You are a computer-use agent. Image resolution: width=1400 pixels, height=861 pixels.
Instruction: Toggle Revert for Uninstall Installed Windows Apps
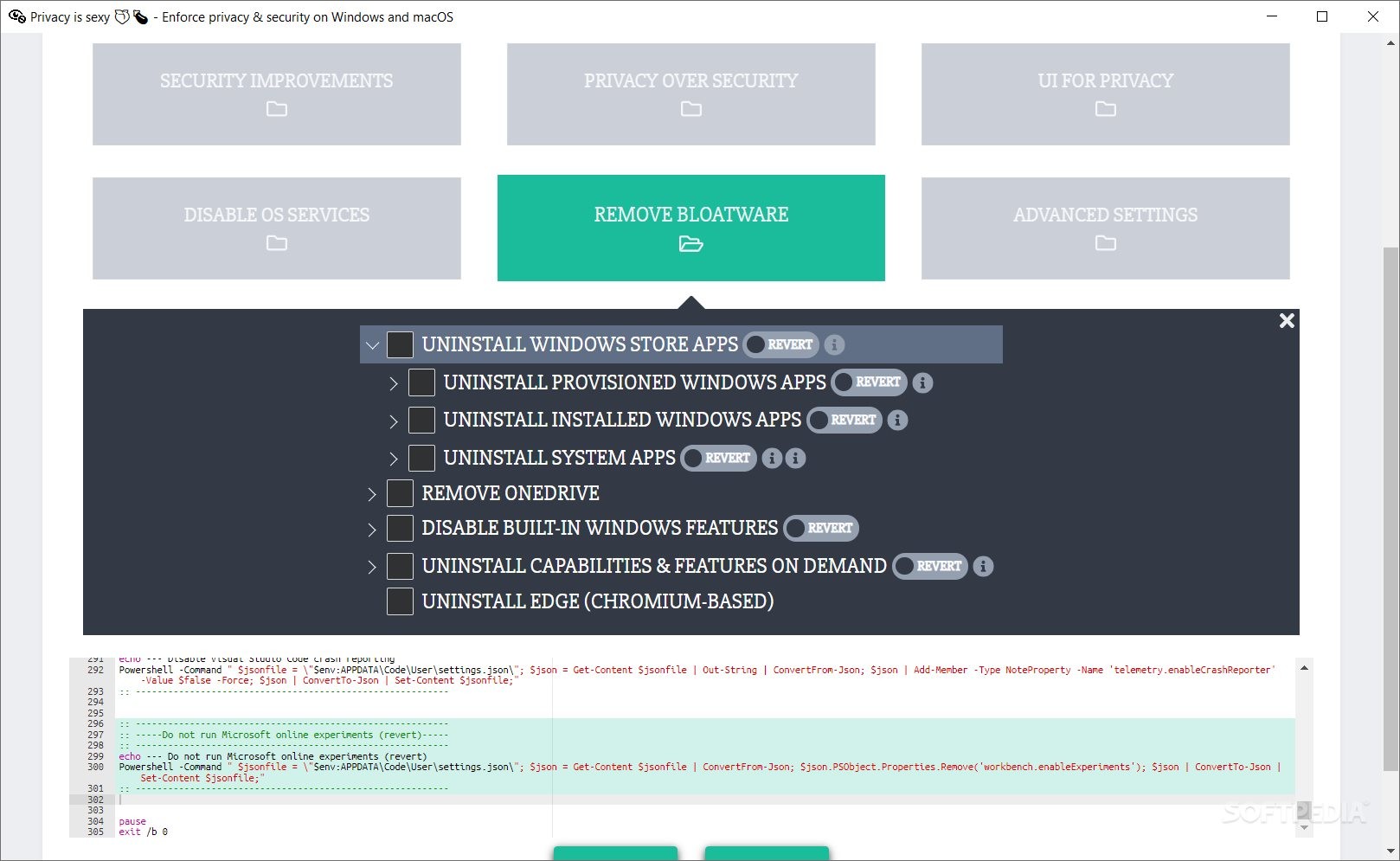(844, 421)
